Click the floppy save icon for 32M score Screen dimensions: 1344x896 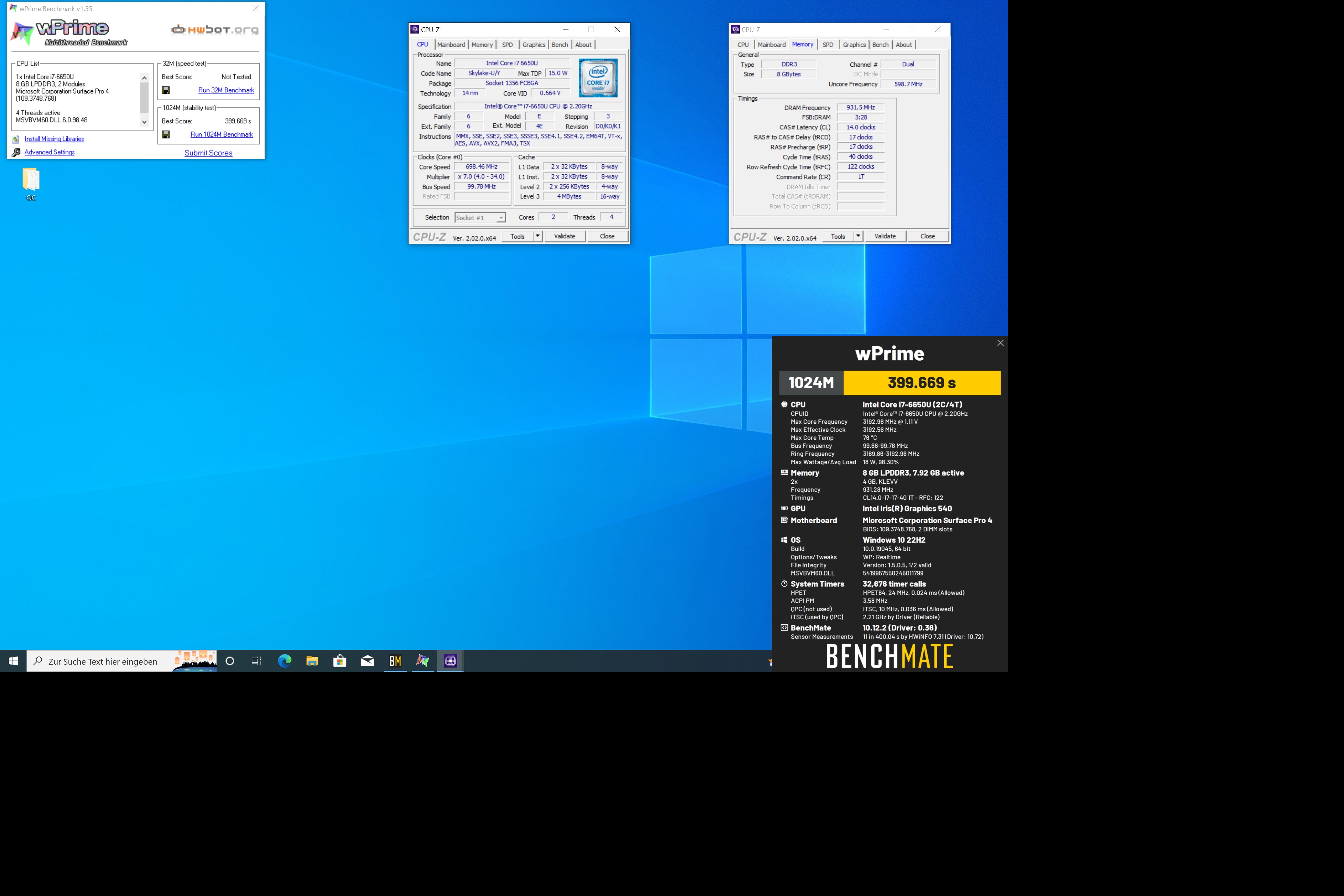click(166, 90)
